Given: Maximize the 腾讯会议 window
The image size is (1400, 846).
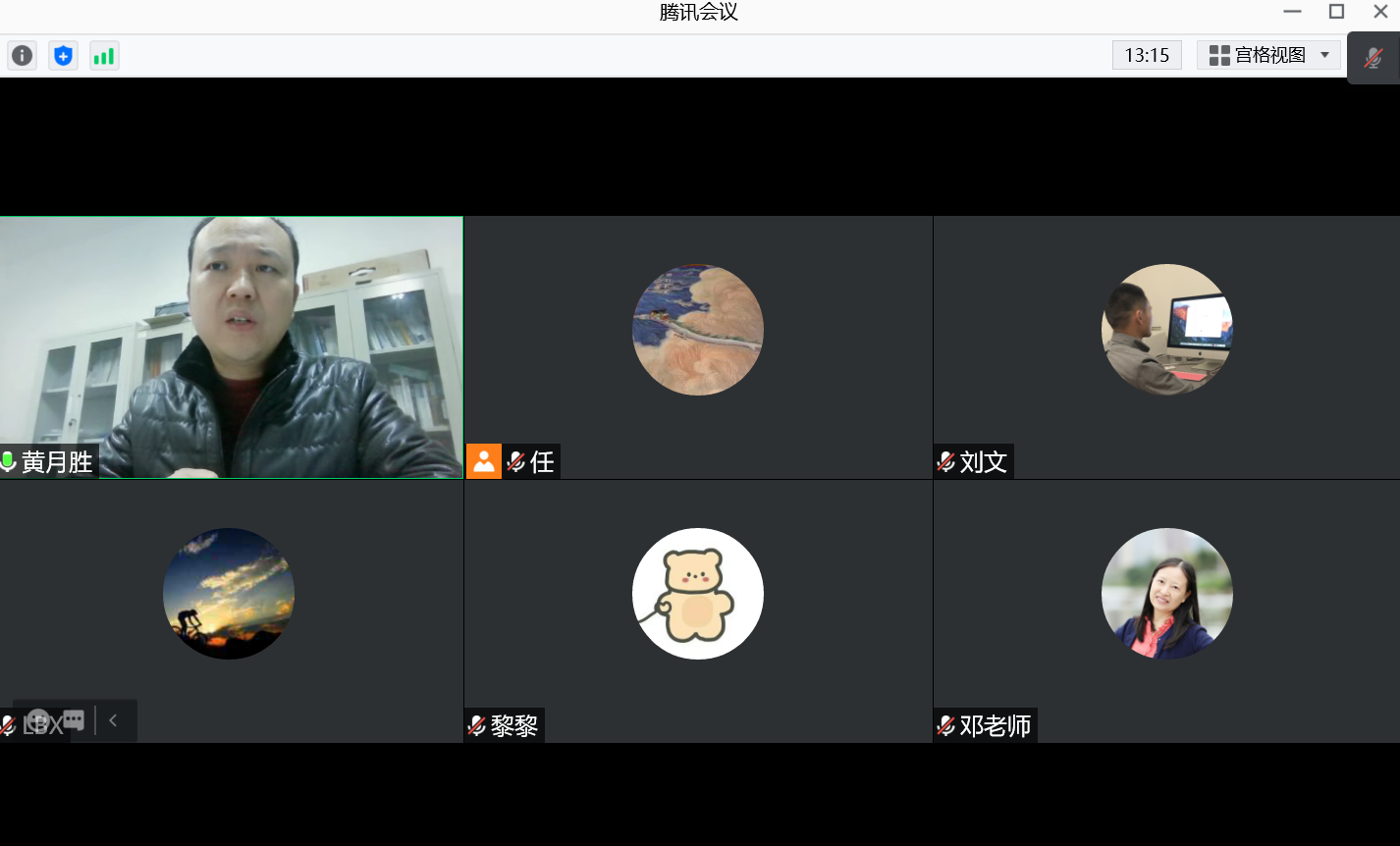Looking at the screenshot, I should pyautogui.click(x=1336, y=12).
